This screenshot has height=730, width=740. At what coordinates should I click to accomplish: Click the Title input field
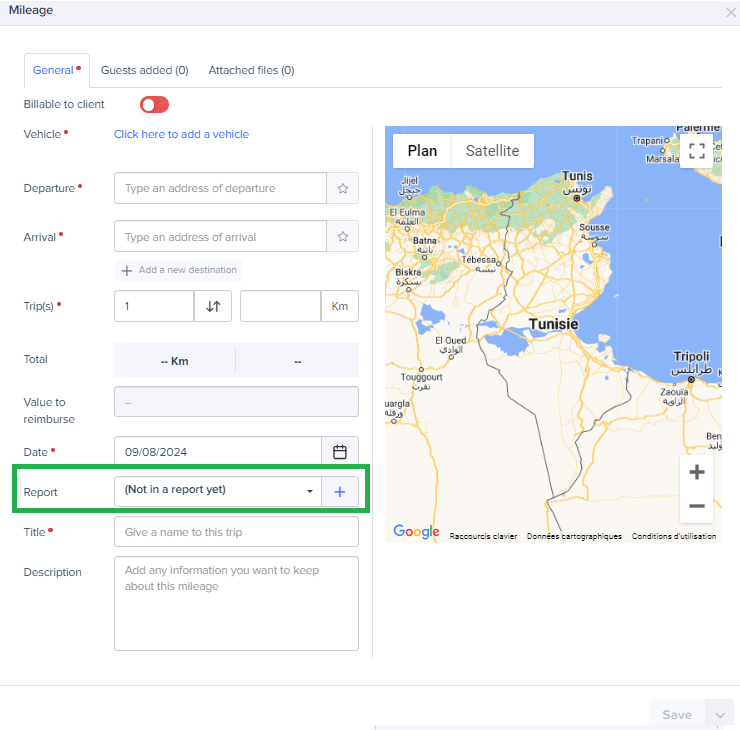point(236,532)
